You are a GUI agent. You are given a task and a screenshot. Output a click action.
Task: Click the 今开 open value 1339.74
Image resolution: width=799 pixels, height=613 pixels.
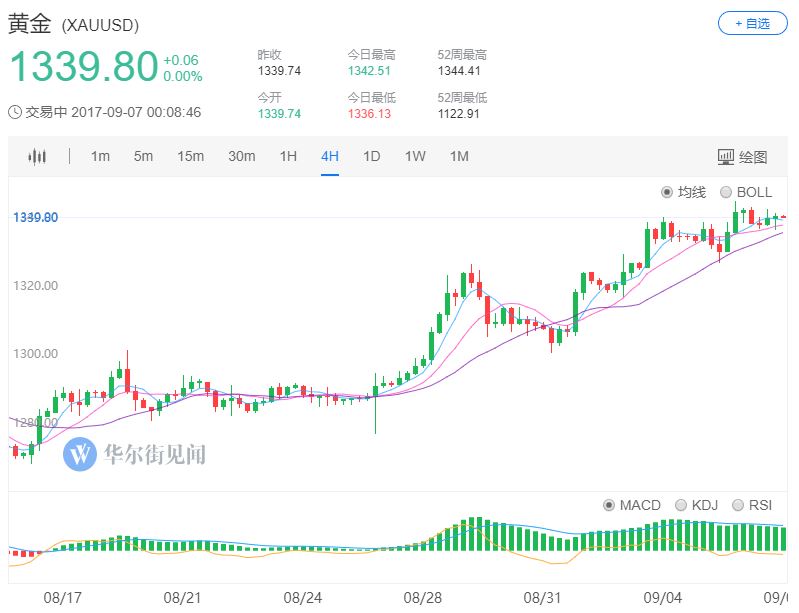pyautogui.click(x=279, y=114)
